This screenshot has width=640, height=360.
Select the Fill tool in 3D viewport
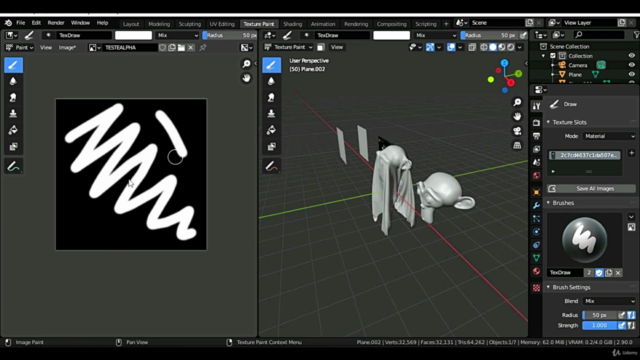coord(271,130)
